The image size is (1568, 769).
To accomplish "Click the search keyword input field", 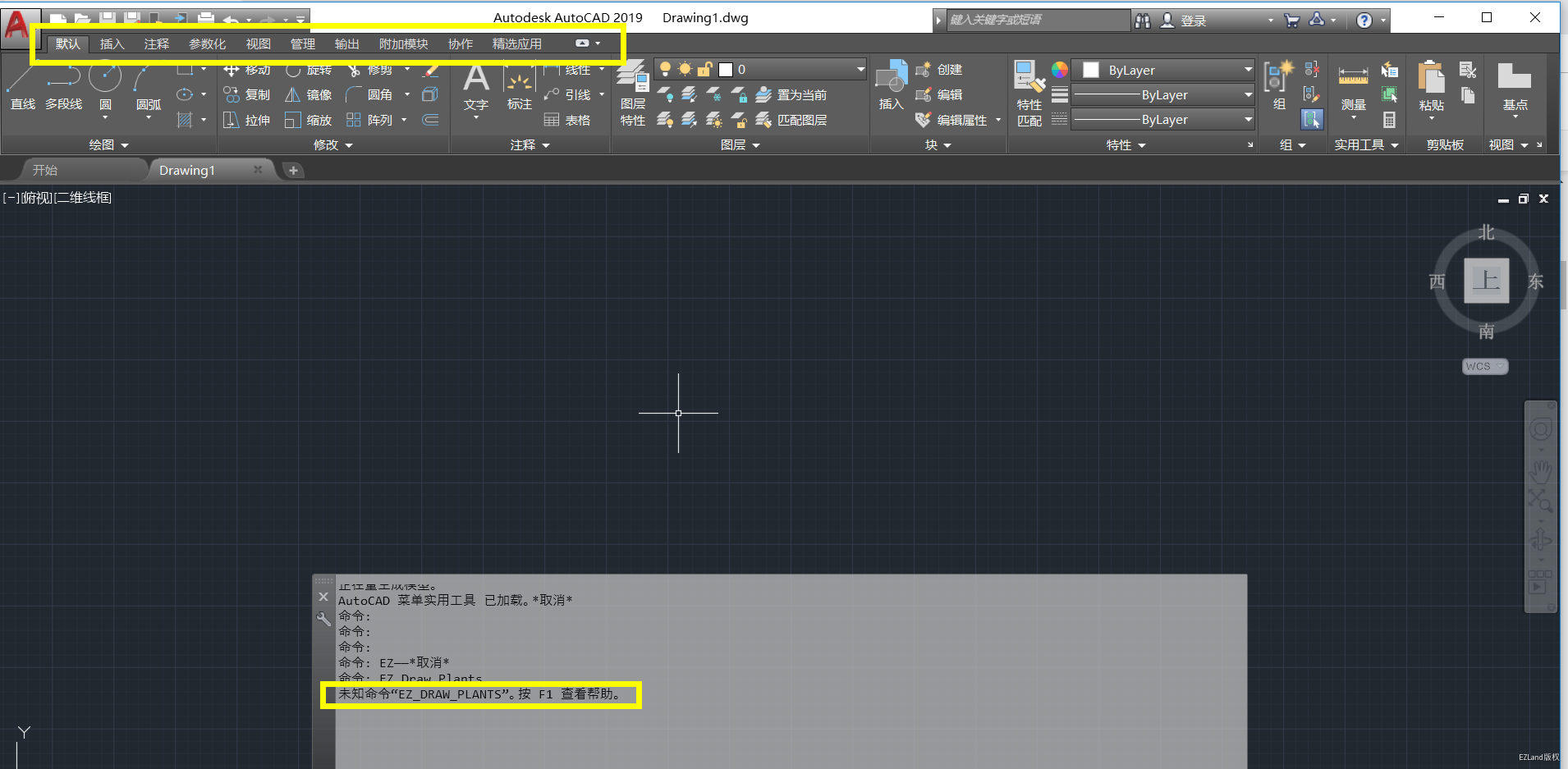I will pyautogui.click(x=1038, y=20).
